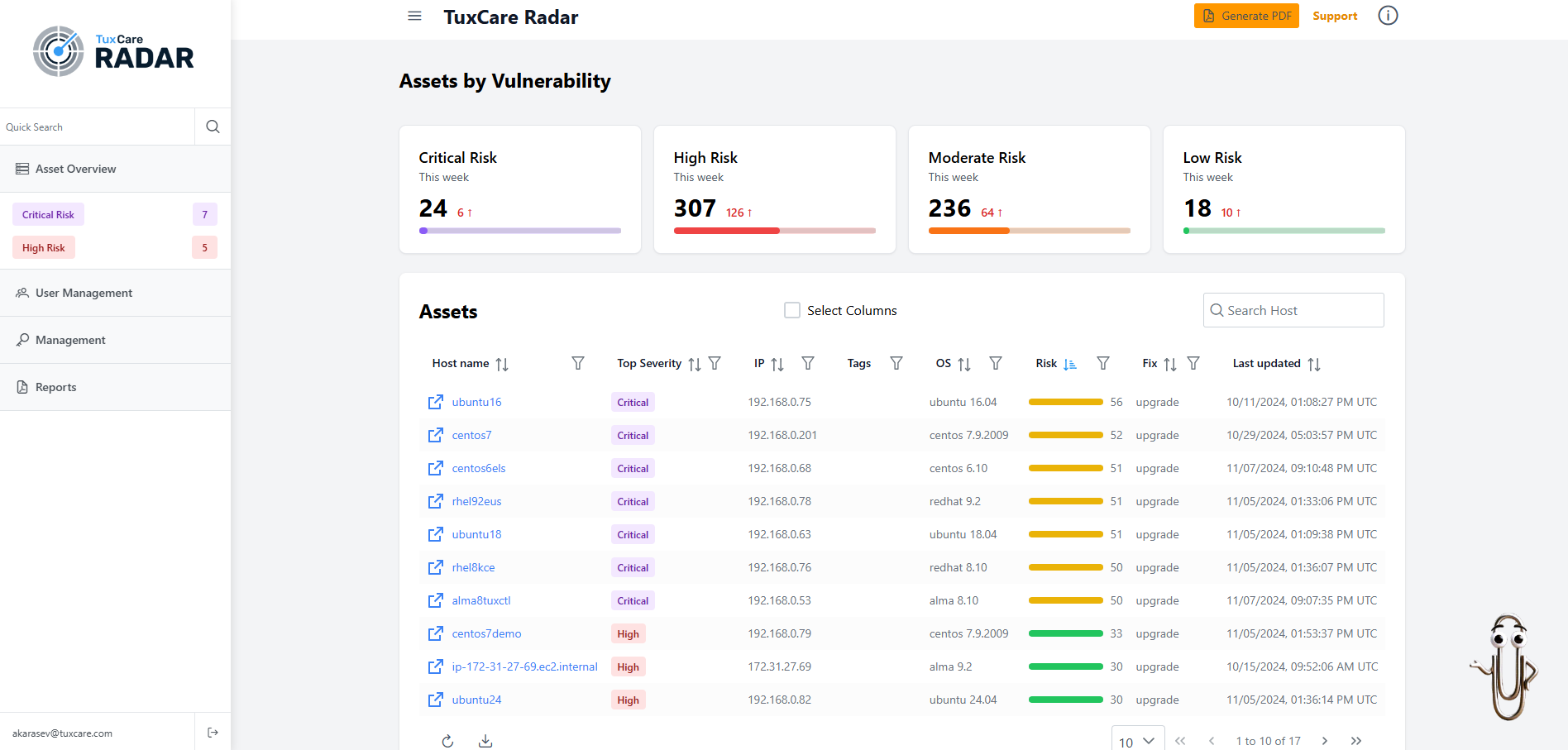Open the Top Severity filter dropdown
Screen dimensions: 1568x750
point(715,363)
